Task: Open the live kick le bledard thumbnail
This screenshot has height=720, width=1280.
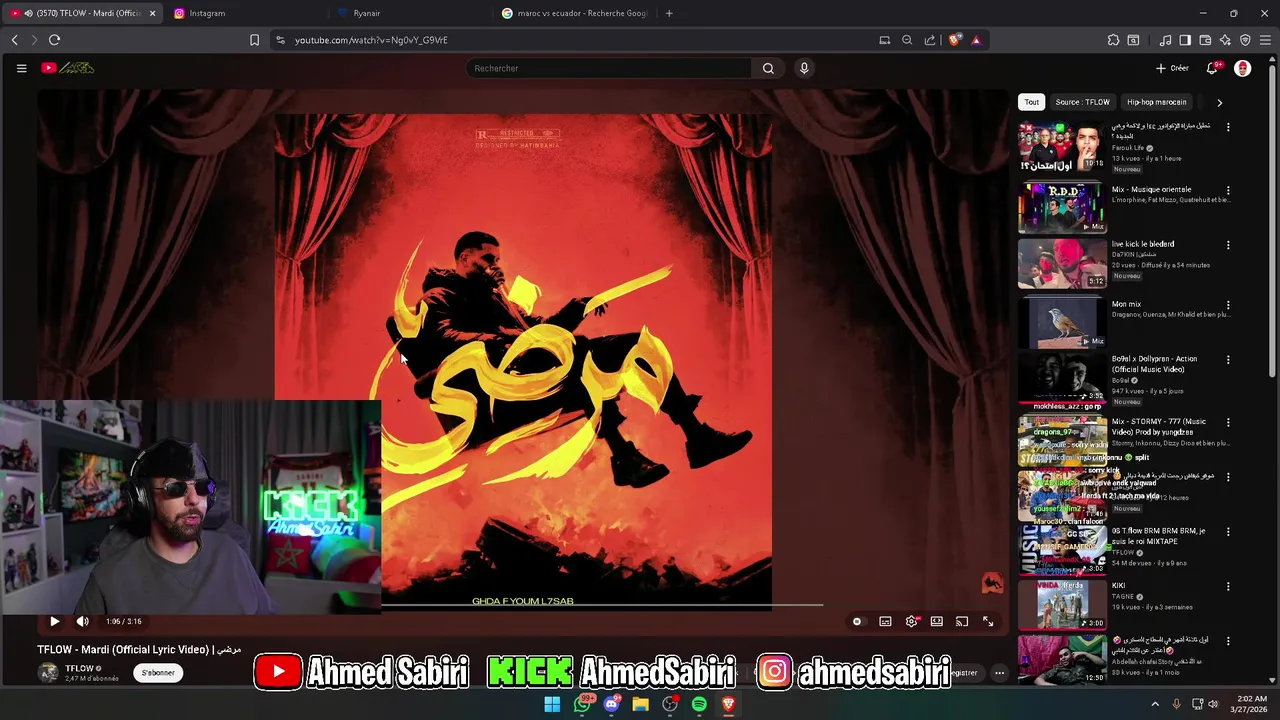Action: pos(1062,262)
